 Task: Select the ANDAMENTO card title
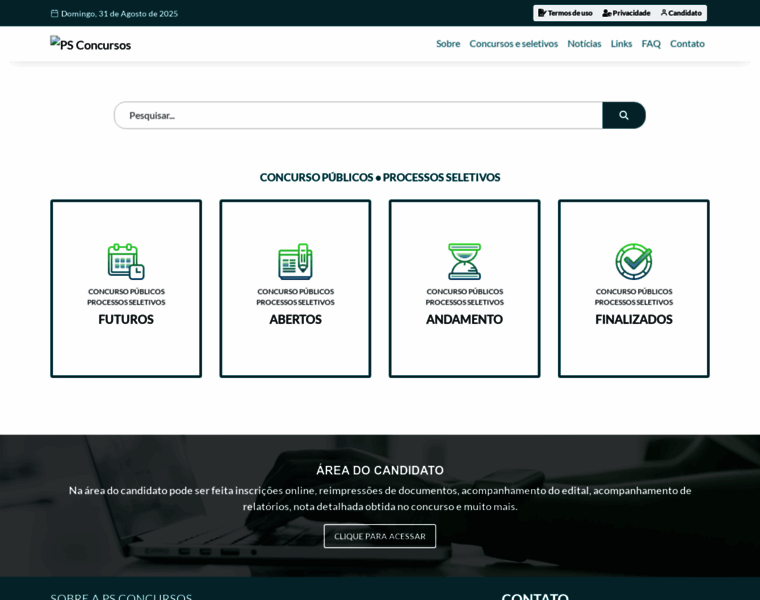coord(464,319)
